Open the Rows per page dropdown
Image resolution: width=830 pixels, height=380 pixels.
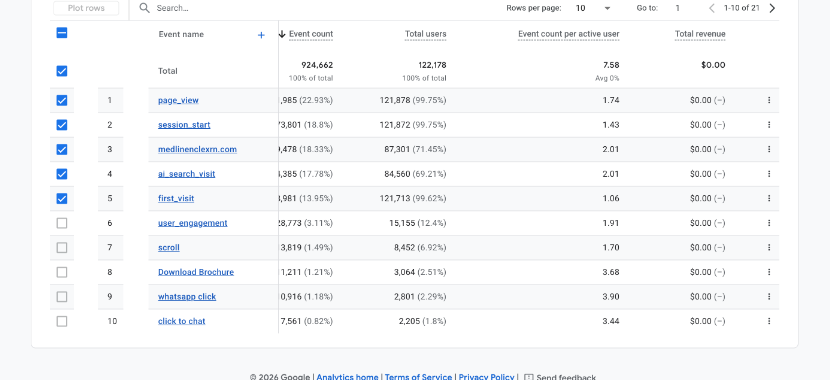coord(593,8)
